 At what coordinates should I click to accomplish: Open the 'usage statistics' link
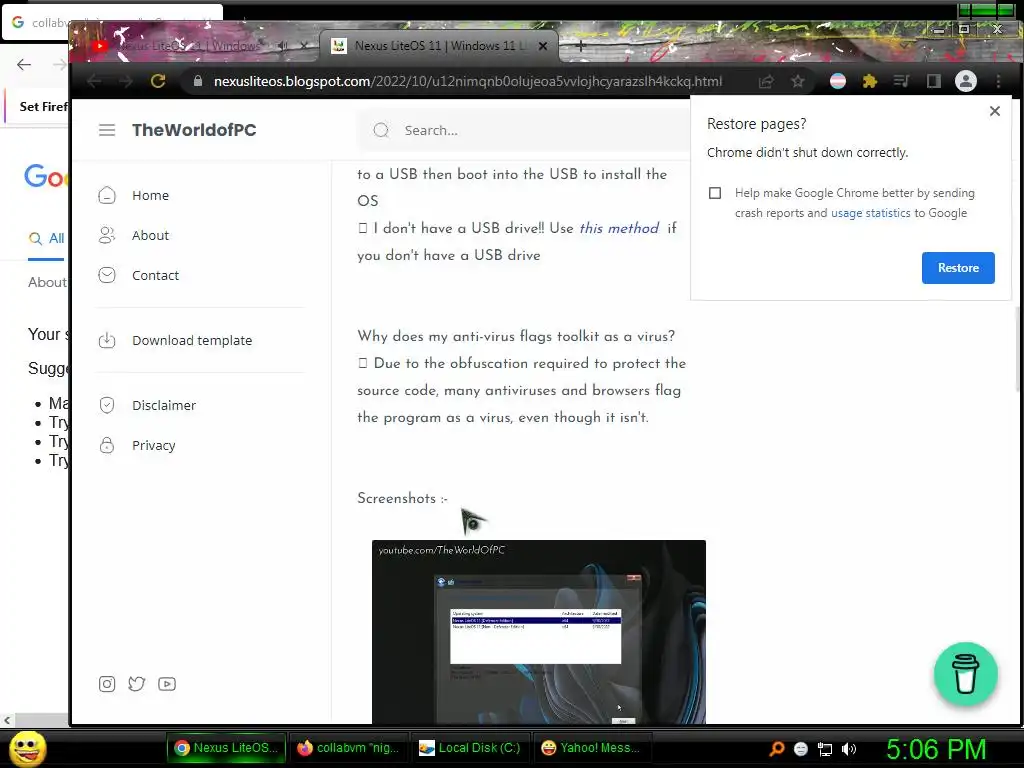pyautogui.click(x=870, y=213)
